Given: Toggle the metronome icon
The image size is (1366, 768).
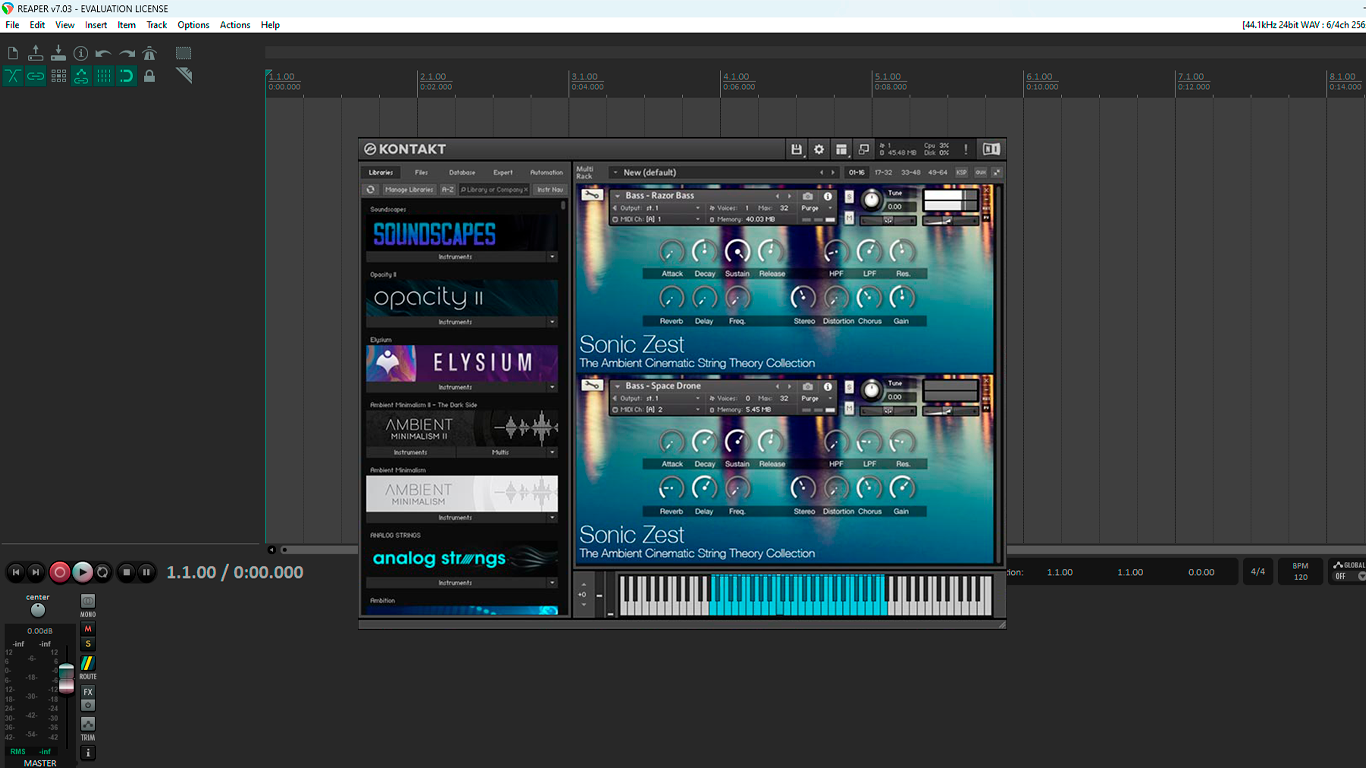Looking at the screenshot, I should point(149,53).
